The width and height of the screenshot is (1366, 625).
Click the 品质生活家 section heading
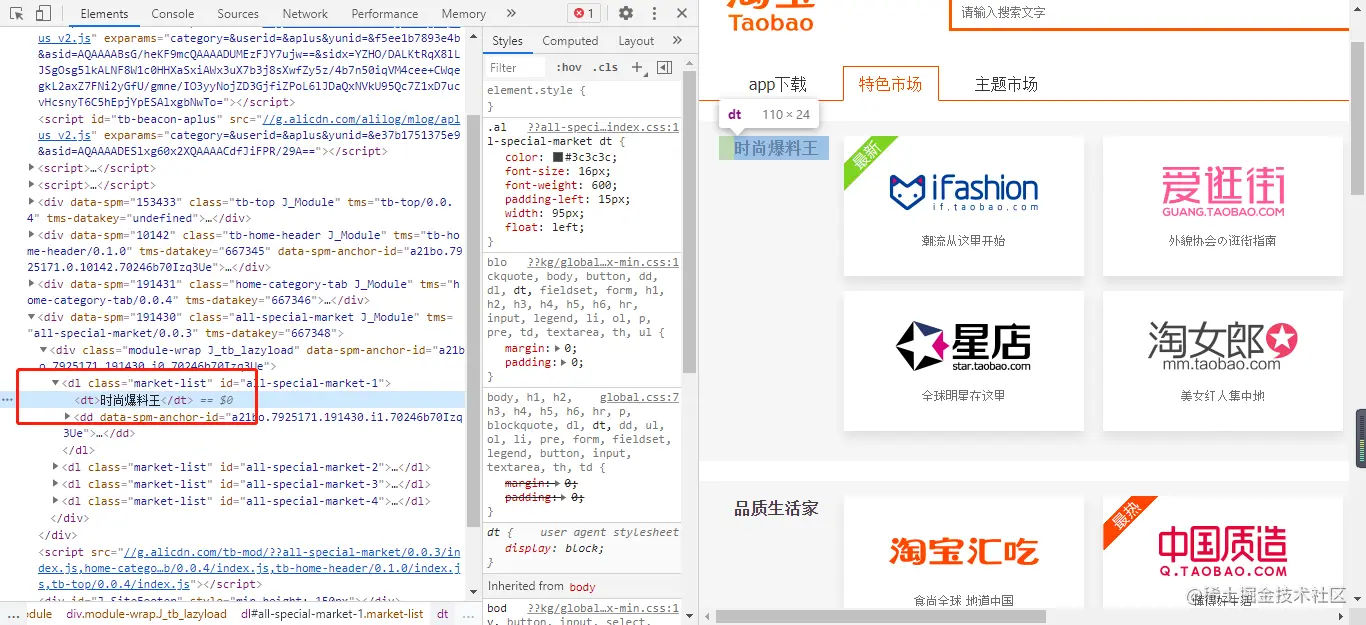click(776, 508)
